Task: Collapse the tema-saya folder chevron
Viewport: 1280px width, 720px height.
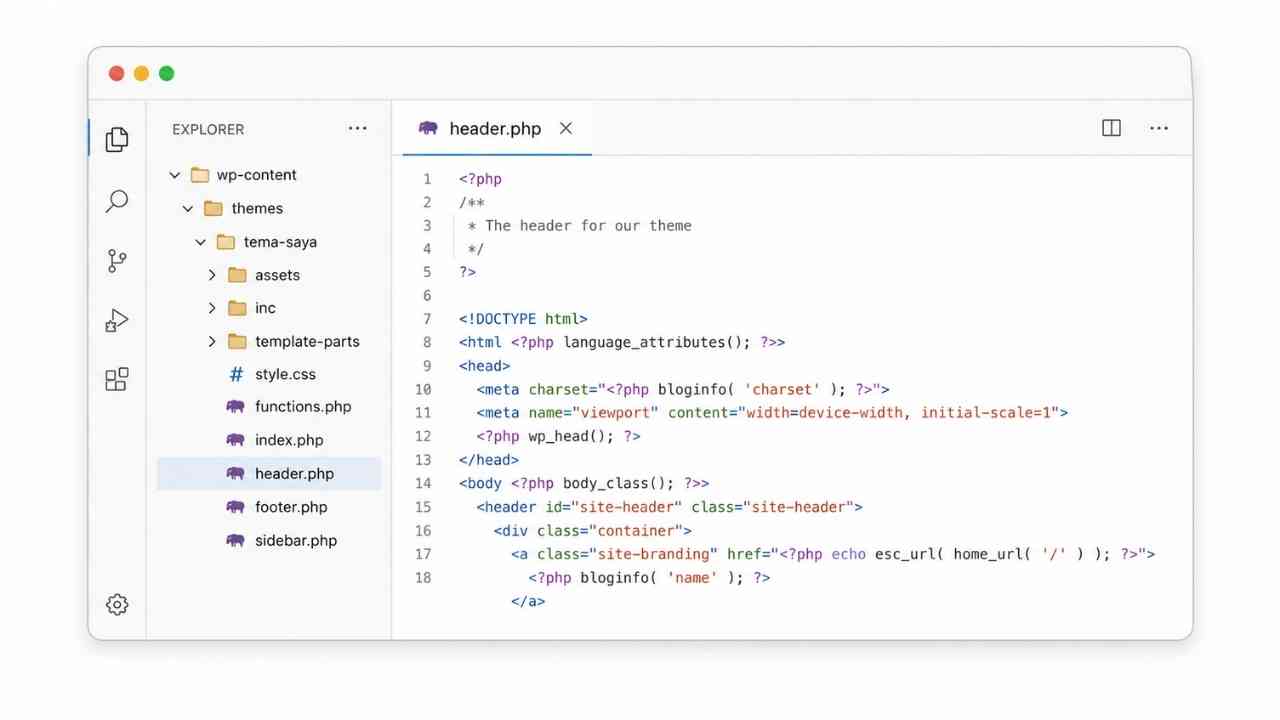Action: pyautogui.click(x=201, y=242)
